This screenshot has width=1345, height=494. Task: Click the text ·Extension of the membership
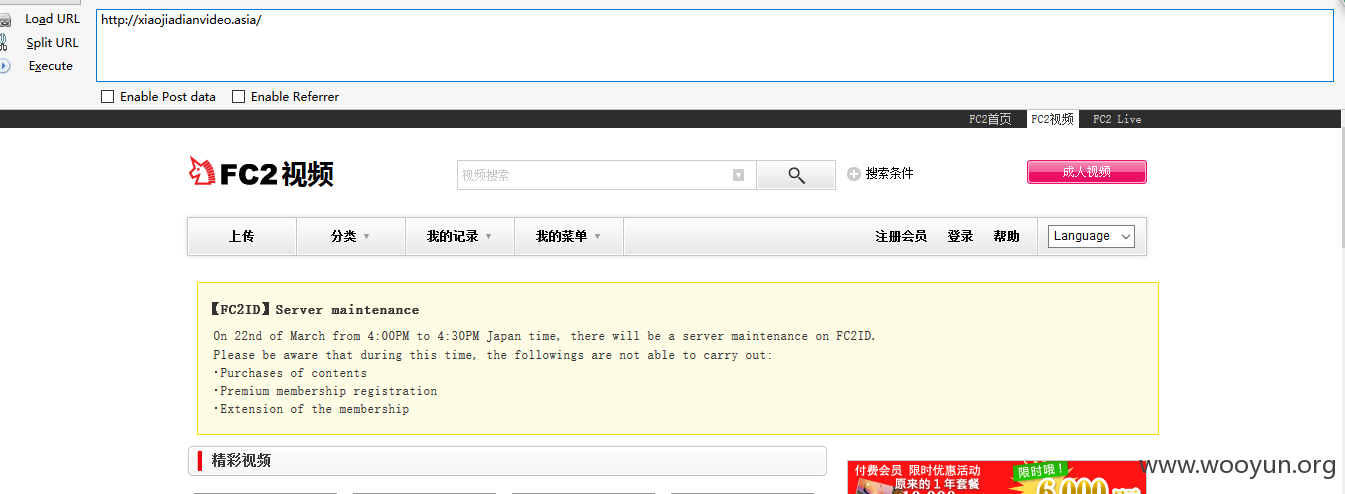311,409
